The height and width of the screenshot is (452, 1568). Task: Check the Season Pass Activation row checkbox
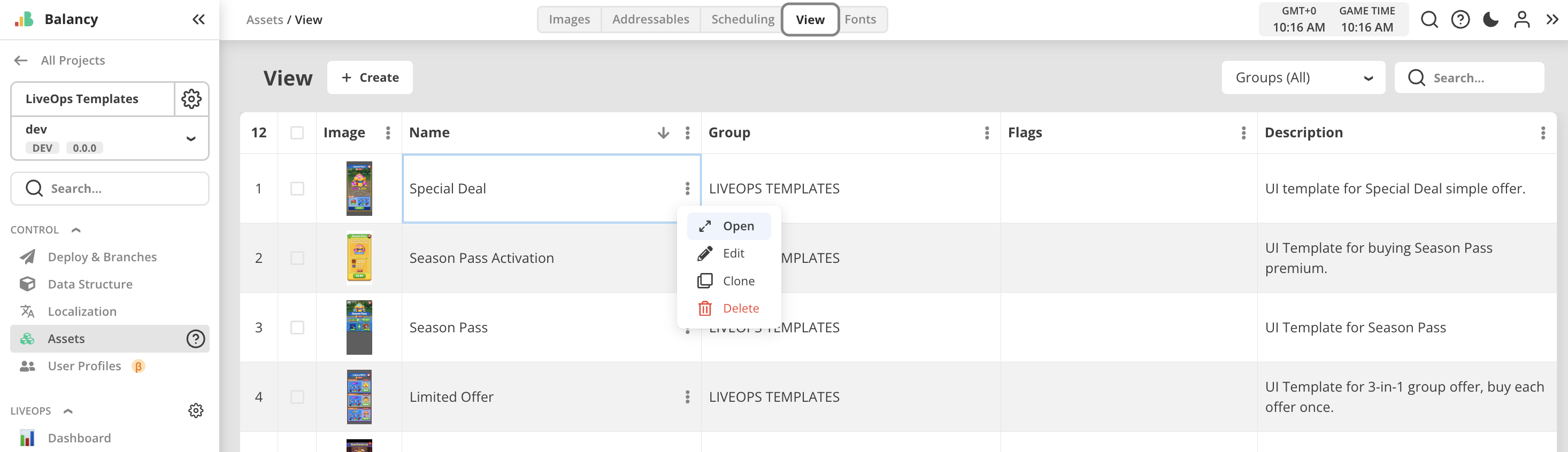(x=297, y=258)
